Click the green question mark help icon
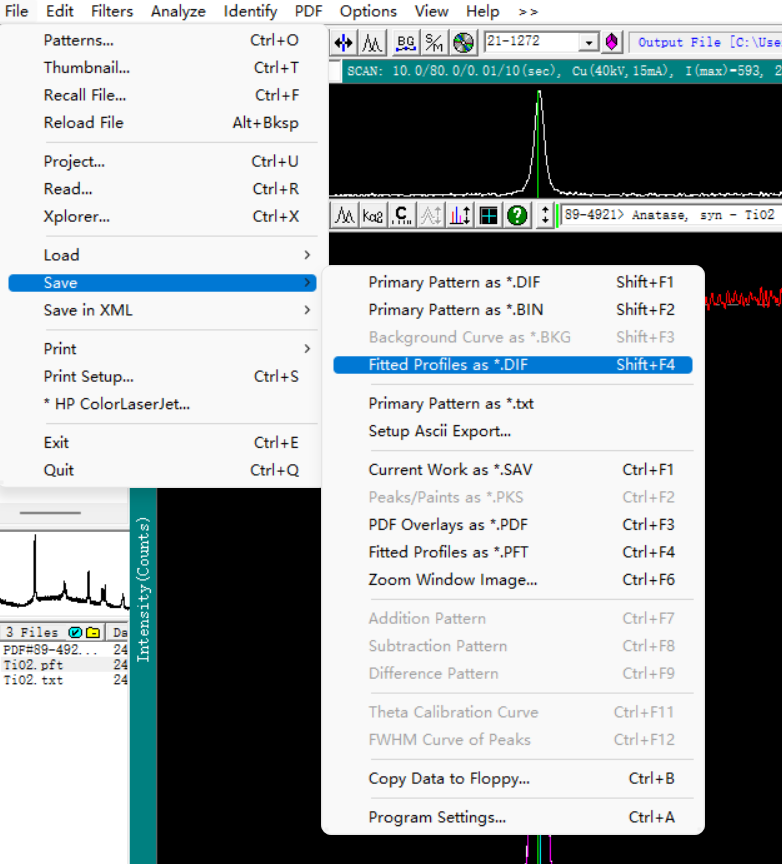Viewport: 782px width, 864px height. pyautogui.click(x=517, y=215)
